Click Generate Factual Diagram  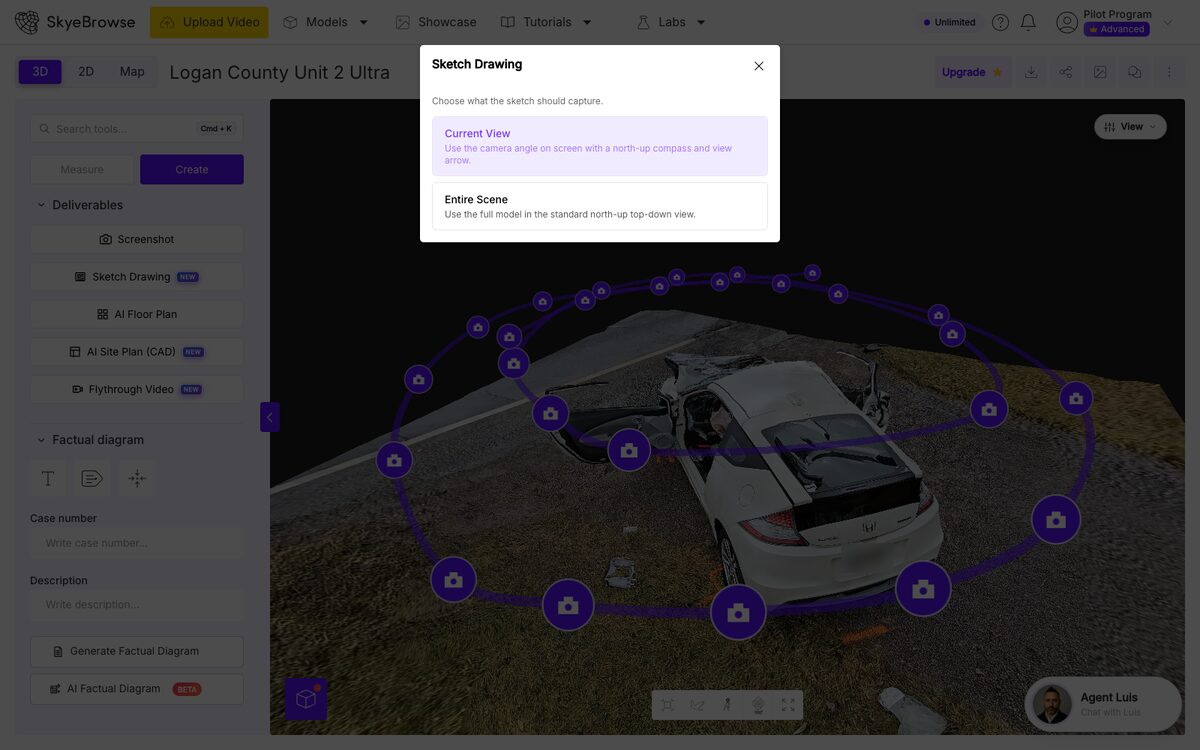137,652
